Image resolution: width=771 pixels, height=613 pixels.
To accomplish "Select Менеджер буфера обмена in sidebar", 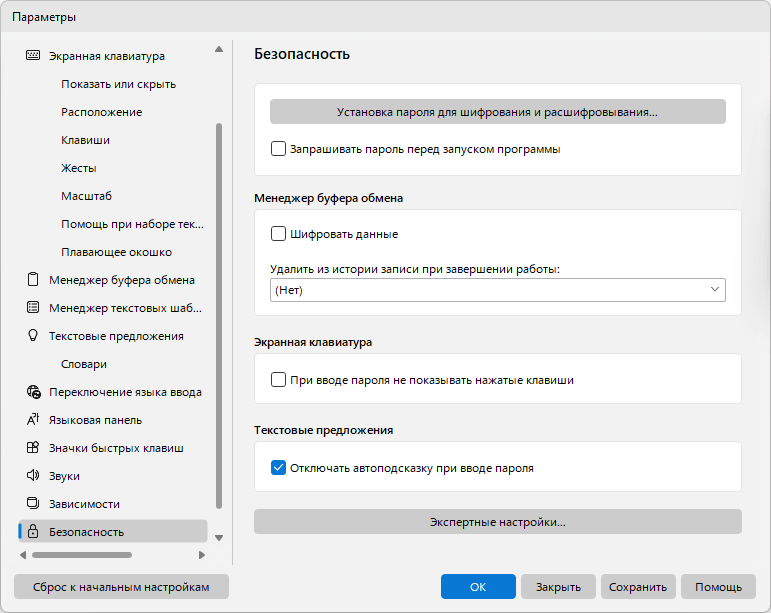I will (x=121, y=280).
